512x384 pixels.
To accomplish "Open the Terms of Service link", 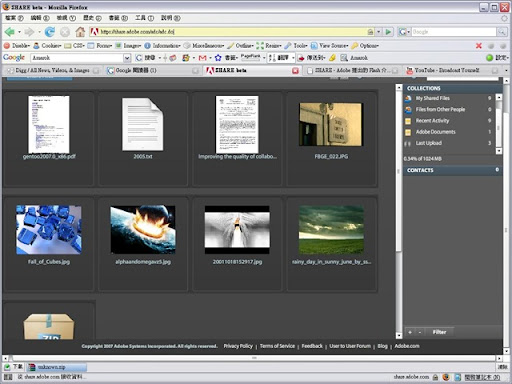I will pyautogui.click(x=277, y=346).
